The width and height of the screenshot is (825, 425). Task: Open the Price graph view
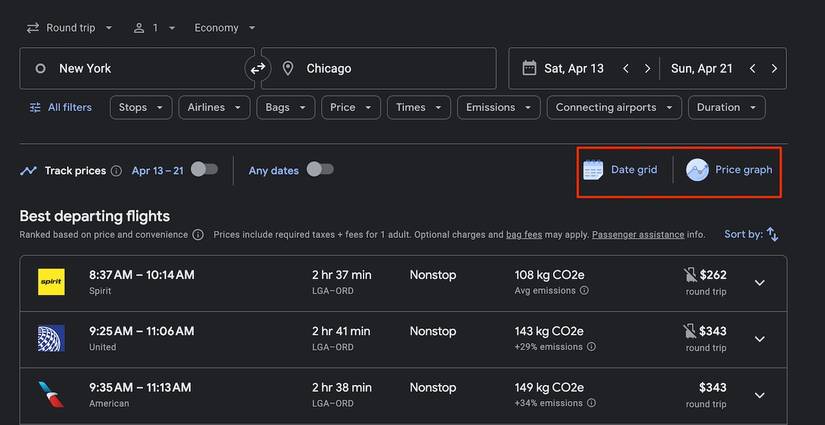730,170
